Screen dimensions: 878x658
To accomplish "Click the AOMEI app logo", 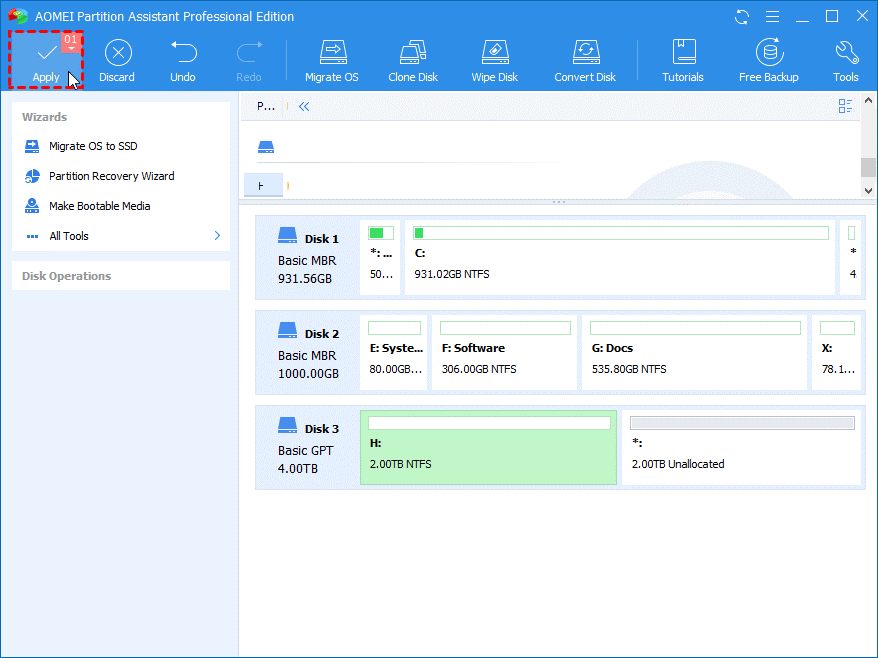I will tap(18, 16).
